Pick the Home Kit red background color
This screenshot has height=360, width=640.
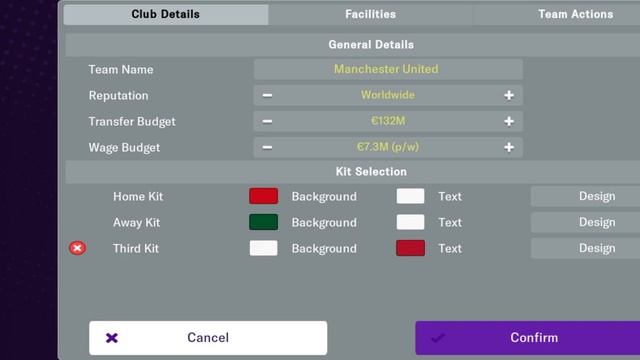(x=264, y=196)
